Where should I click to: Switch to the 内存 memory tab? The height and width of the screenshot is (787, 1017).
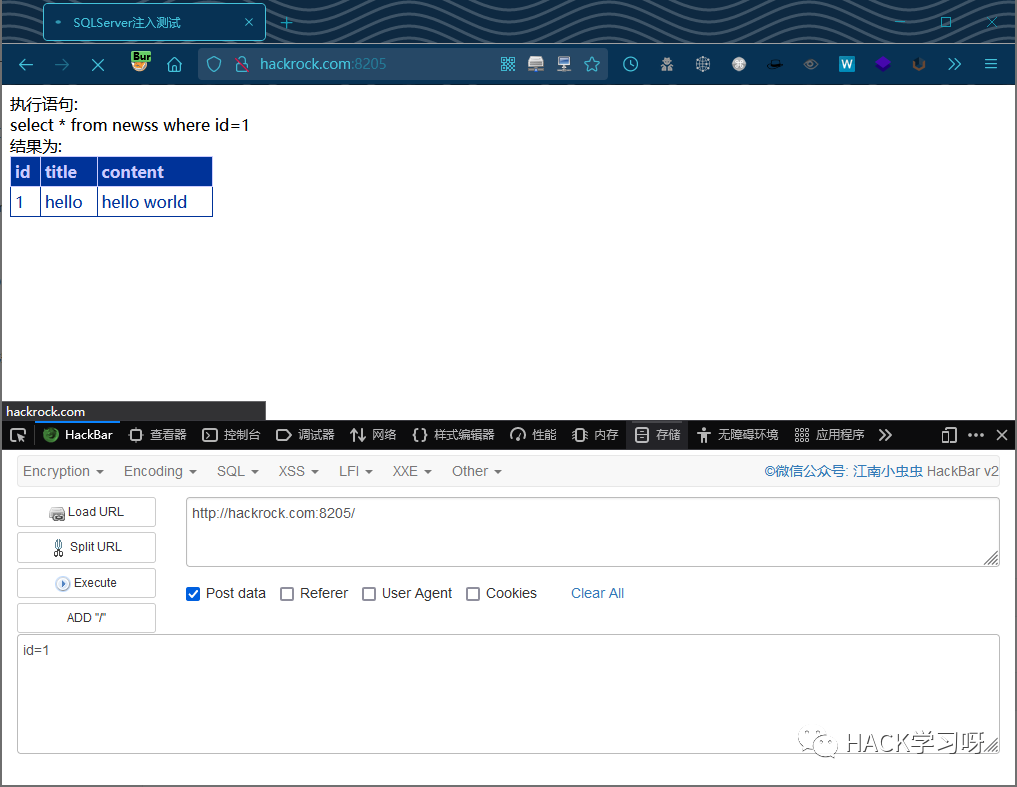595,435
